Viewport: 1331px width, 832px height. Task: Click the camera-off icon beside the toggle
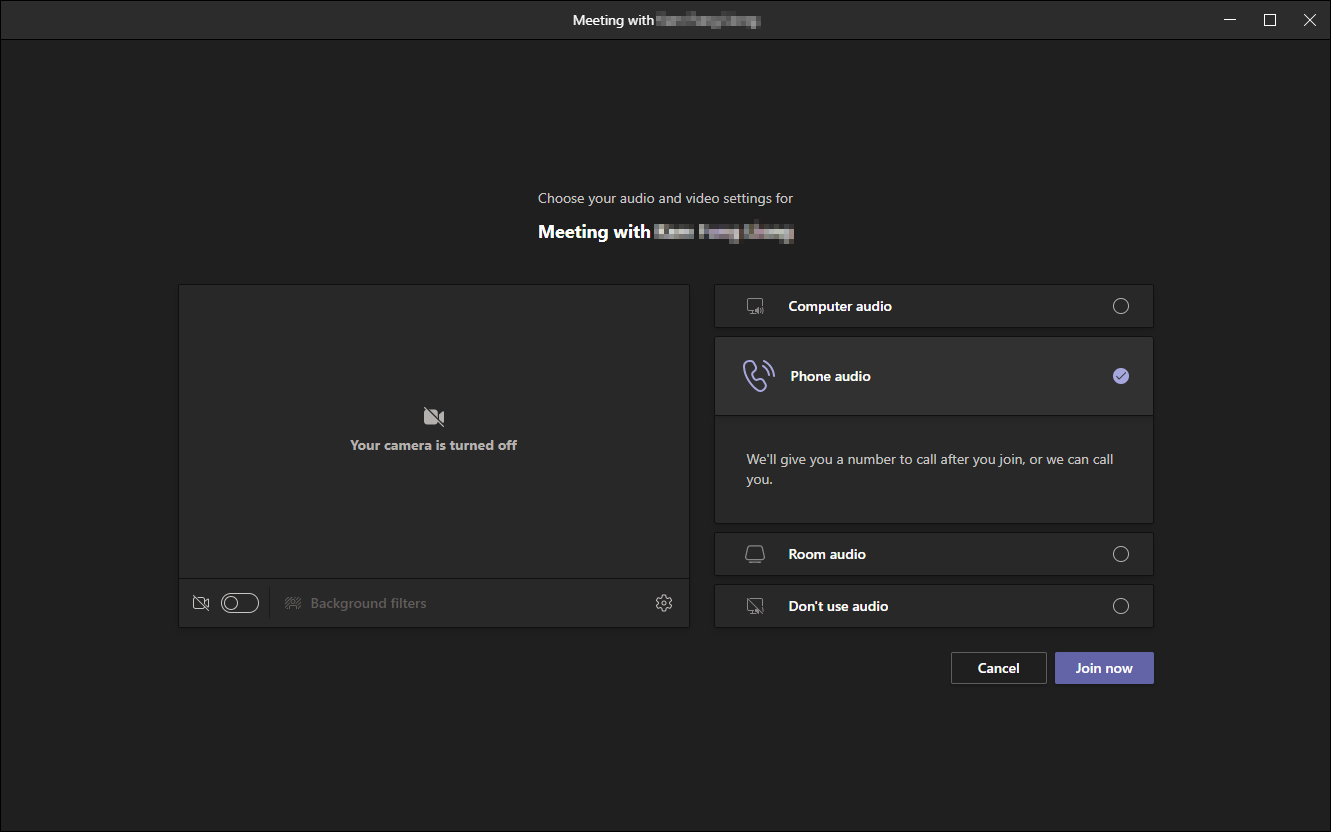[201, 603]
